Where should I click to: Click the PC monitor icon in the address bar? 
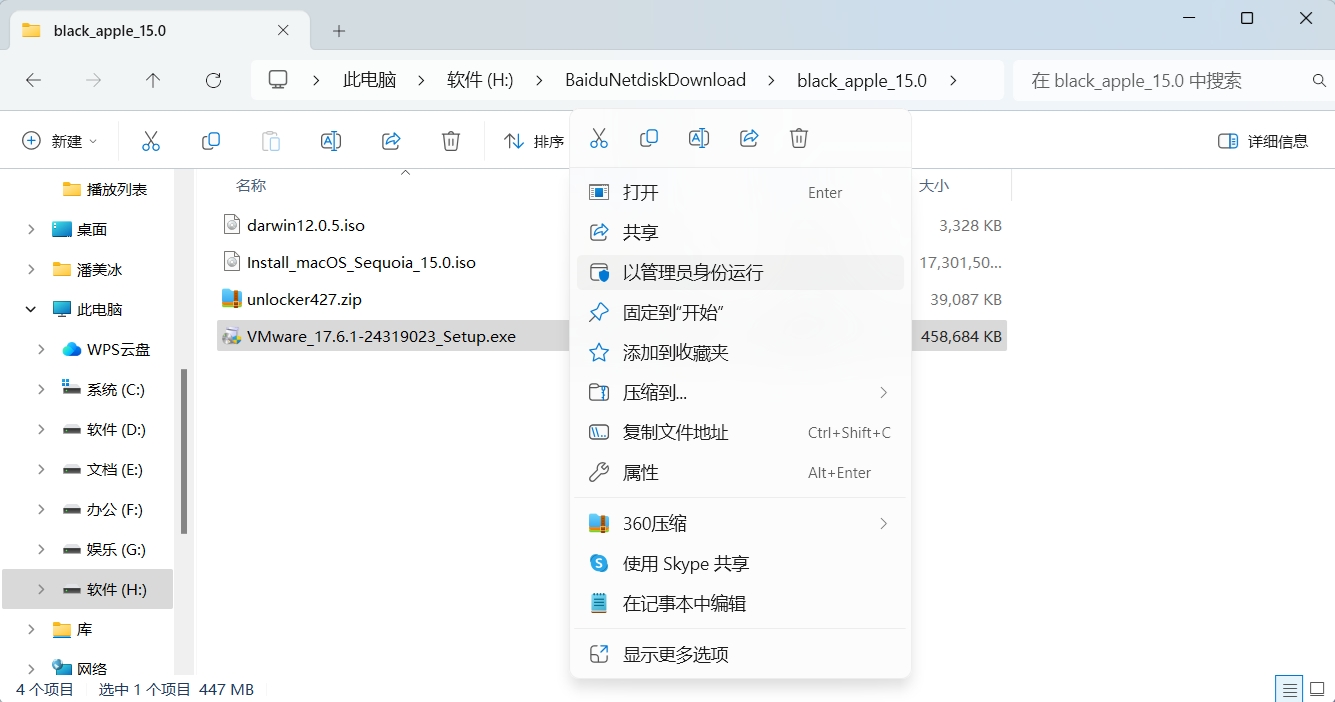[278, 80]
